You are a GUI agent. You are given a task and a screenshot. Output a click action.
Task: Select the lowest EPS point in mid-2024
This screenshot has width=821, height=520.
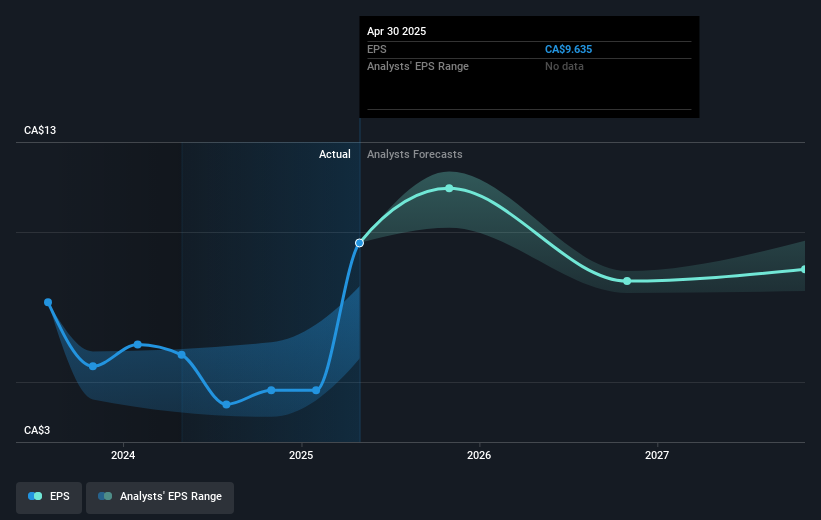pos(226,404)
